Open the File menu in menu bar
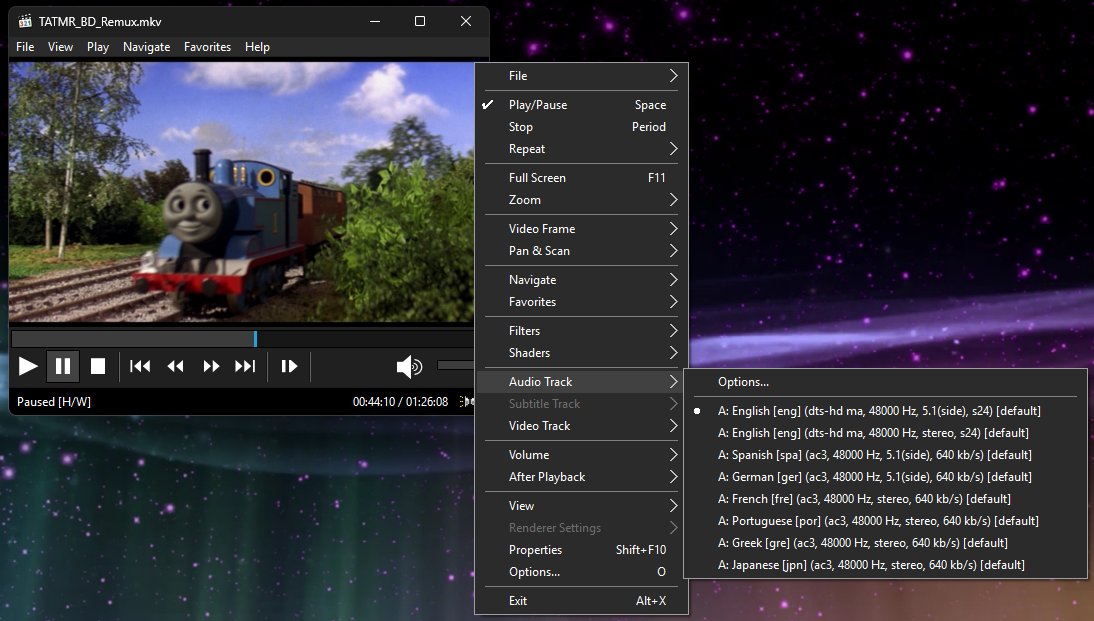Image resolution: width=1094 pixels, height=621 pixels. 25,47
